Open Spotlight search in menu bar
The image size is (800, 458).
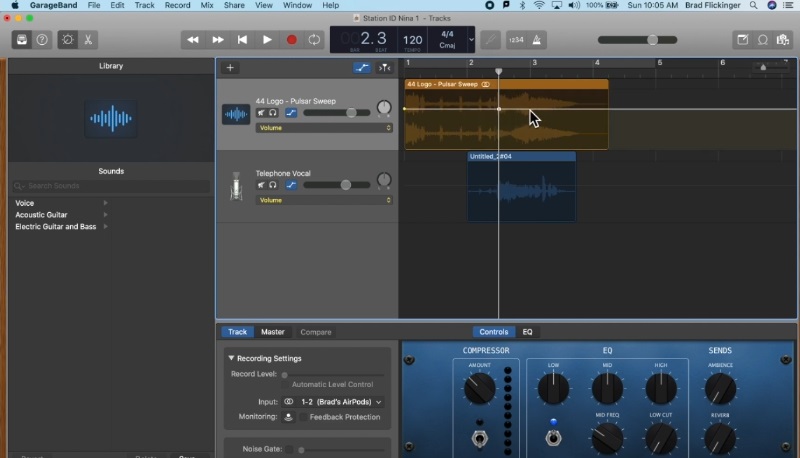pos(754,5)
